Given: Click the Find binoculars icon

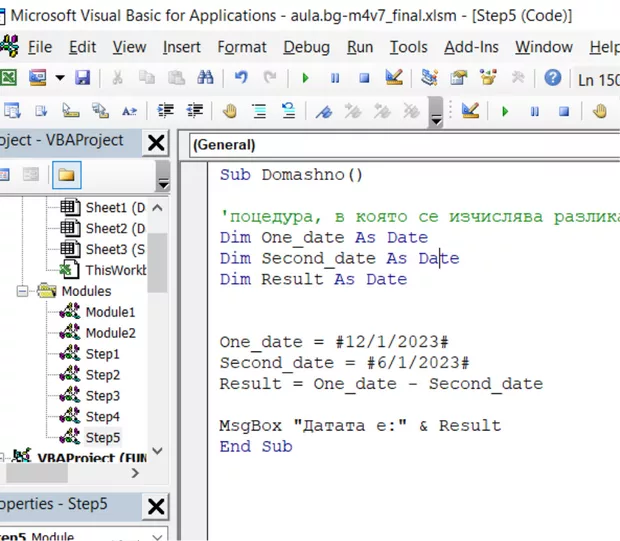Looking at the screenshot, I should click(205, 78).
